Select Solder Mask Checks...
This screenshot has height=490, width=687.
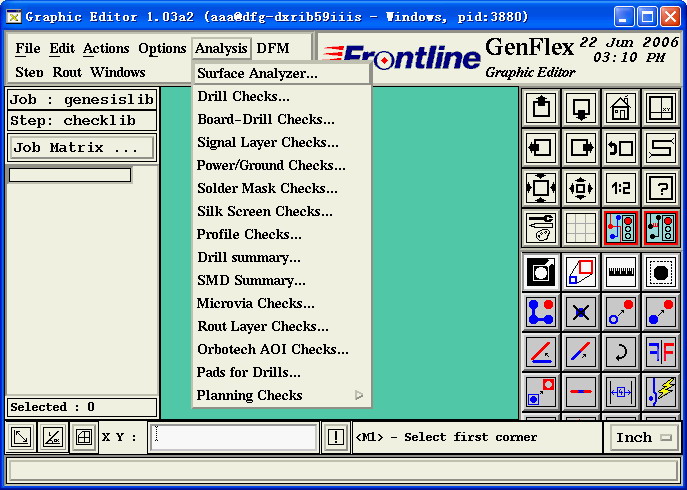coord(282,188)
